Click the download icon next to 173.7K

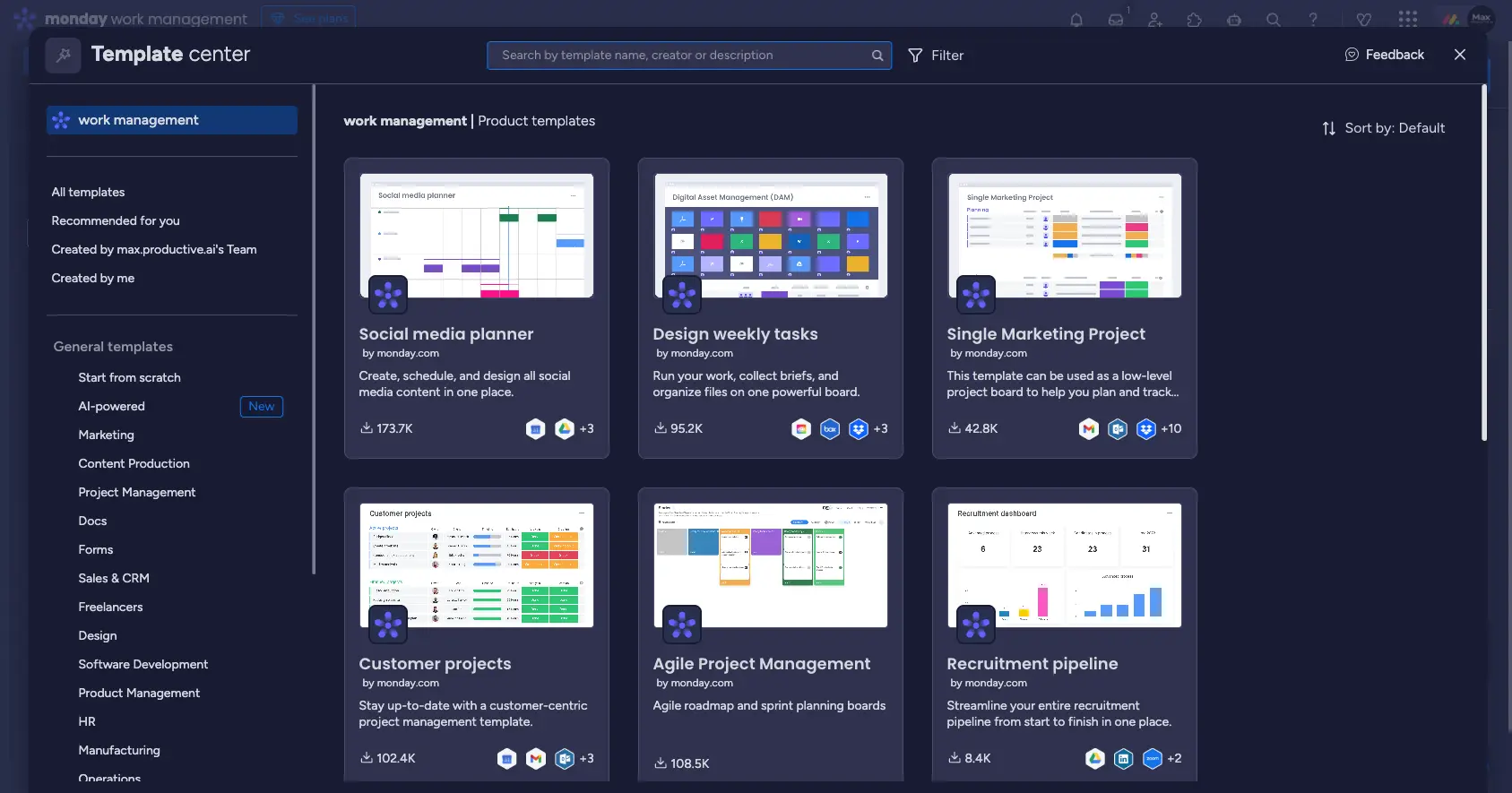pos(367,428)
